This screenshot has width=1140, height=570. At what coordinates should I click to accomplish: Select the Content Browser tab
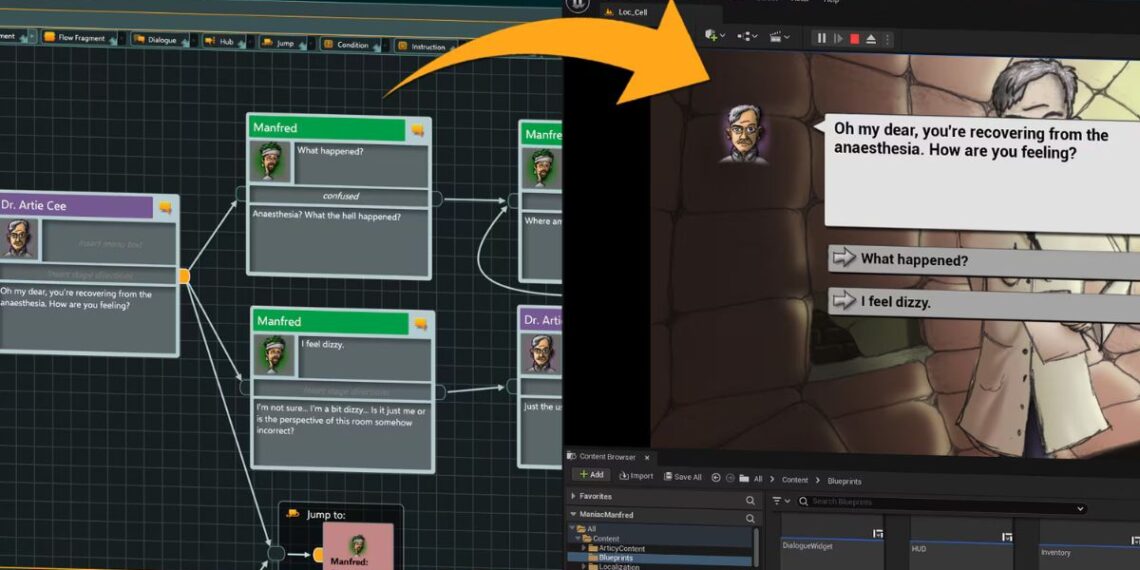pyautogui.click(x=607, y=457)
